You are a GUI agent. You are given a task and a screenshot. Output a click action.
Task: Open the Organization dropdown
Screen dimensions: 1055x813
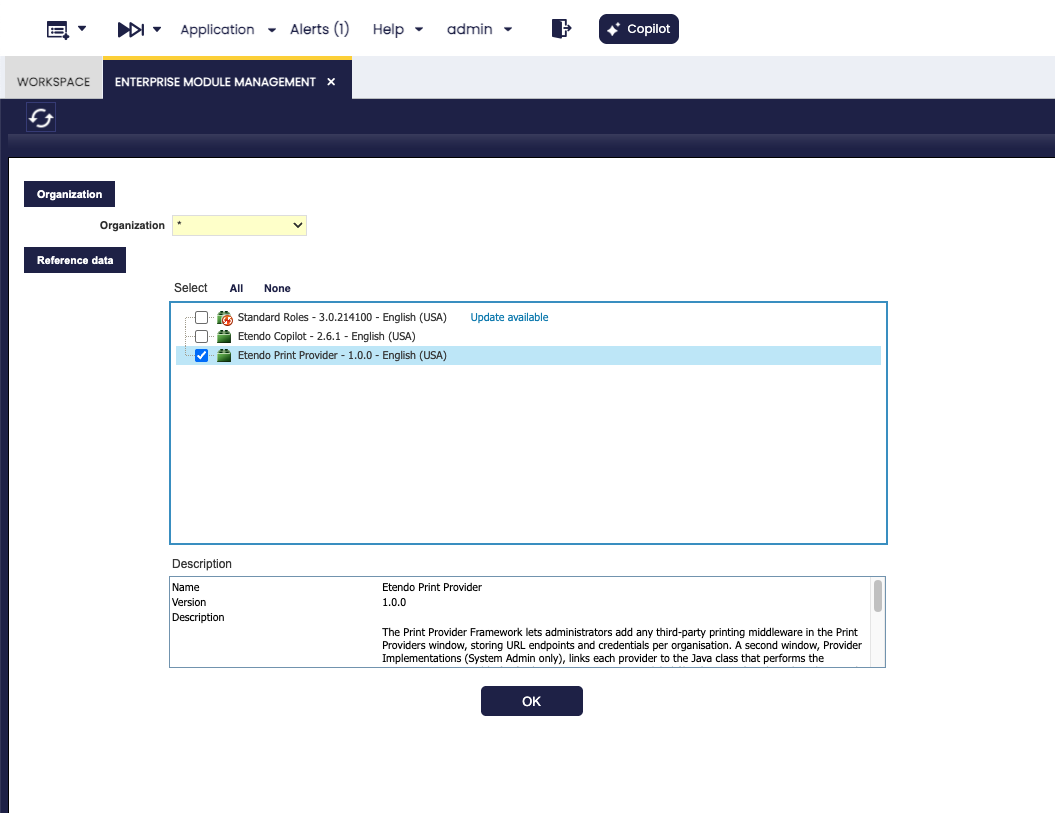click(239, 226)
